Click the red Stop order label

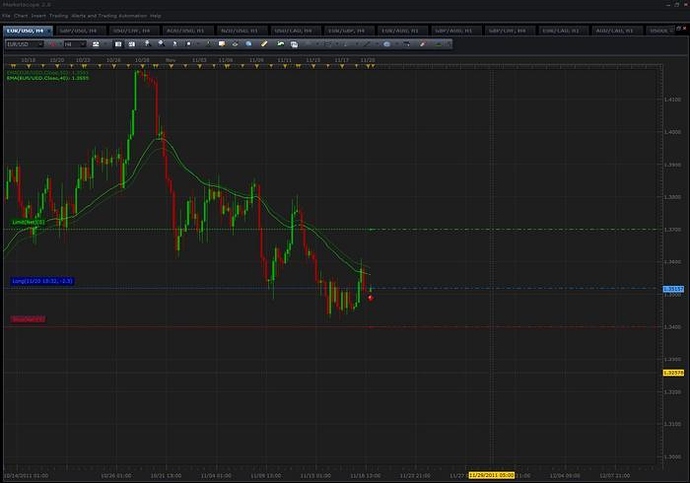27,319
